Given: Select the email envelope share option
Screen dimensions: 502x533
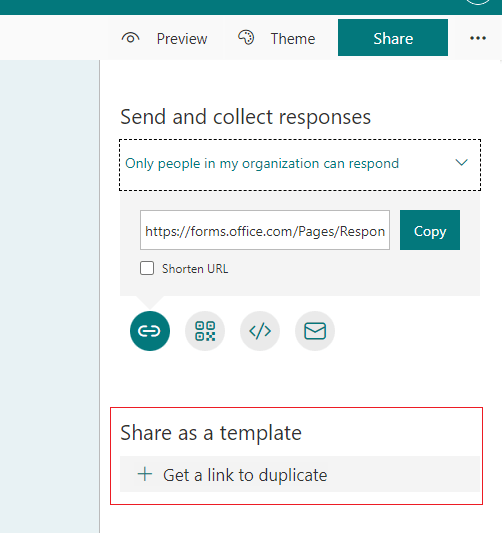Looking at the screenshot, I should coord(315,331).
